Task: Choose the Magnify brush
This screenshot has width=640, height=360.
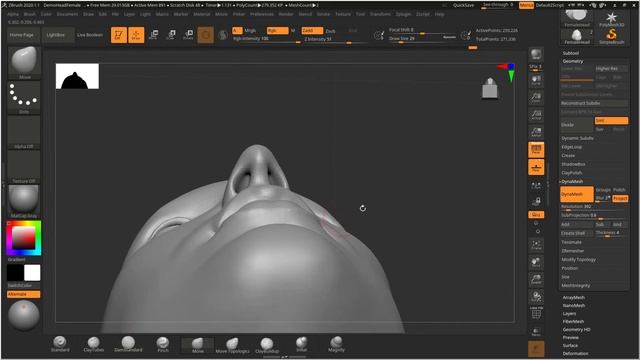Action: (336, 344)
